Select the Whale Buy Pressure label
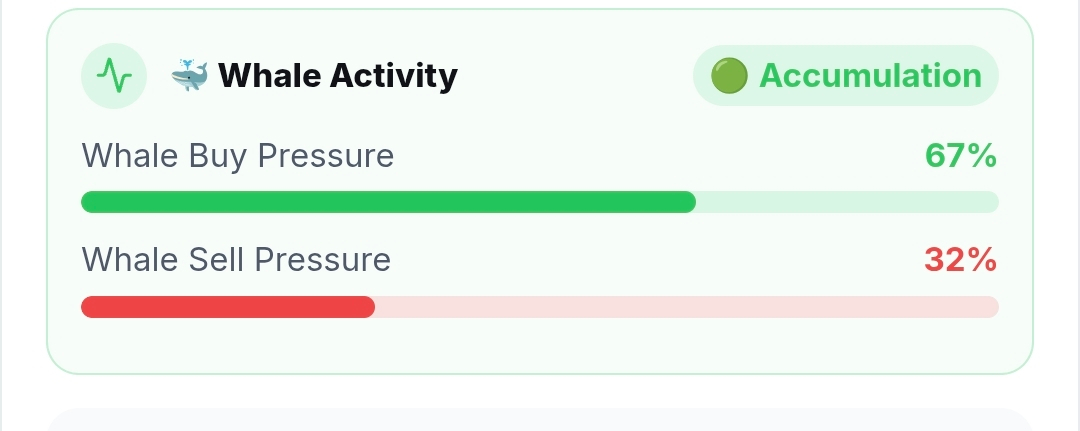 [x=238, y=156]
